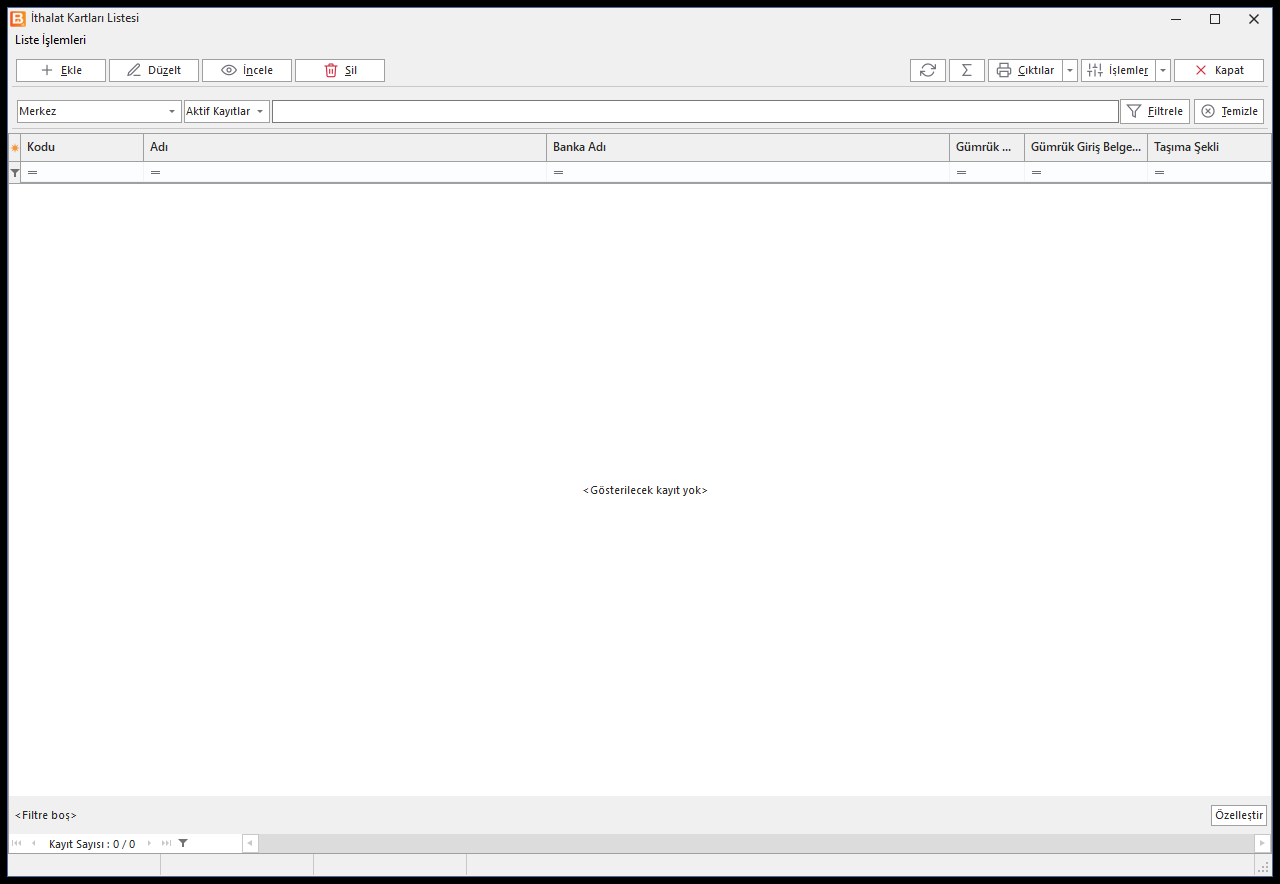Clear filters with the Temizle button

(1229, 111)
